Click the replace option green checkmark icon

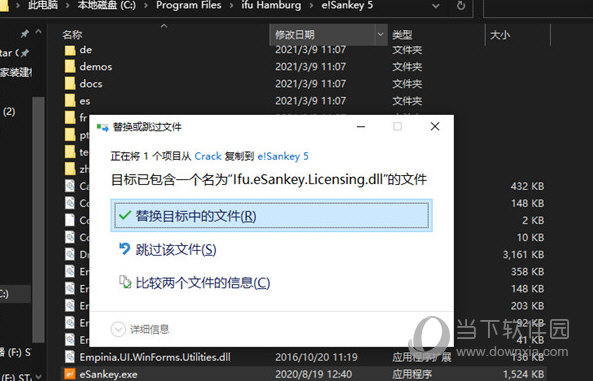point(125,216)
